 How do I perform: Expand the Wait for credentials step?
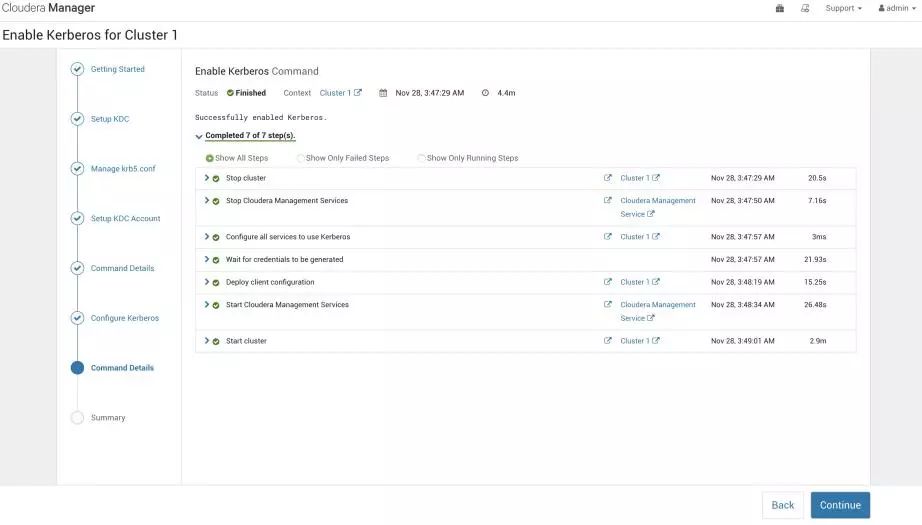[207, 259]
